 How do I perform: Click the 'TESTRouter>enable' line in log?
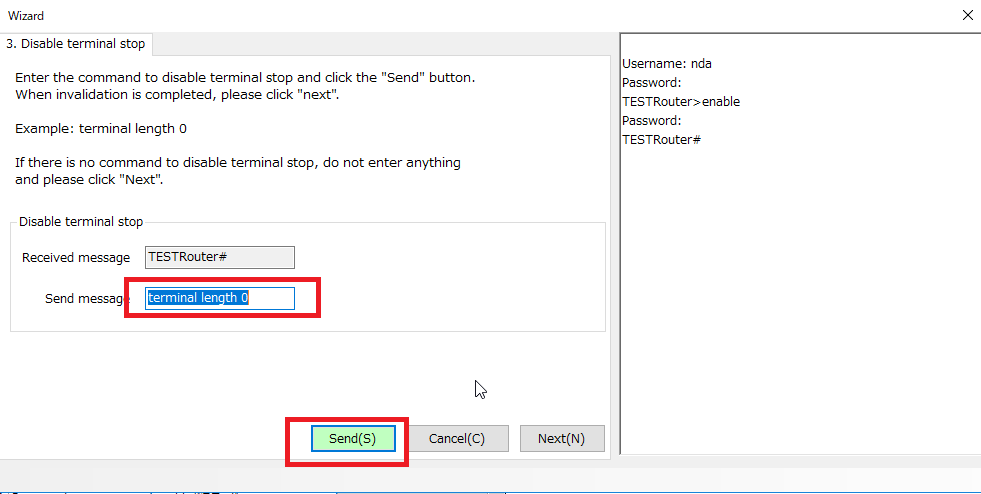click(x=681, y=102)
